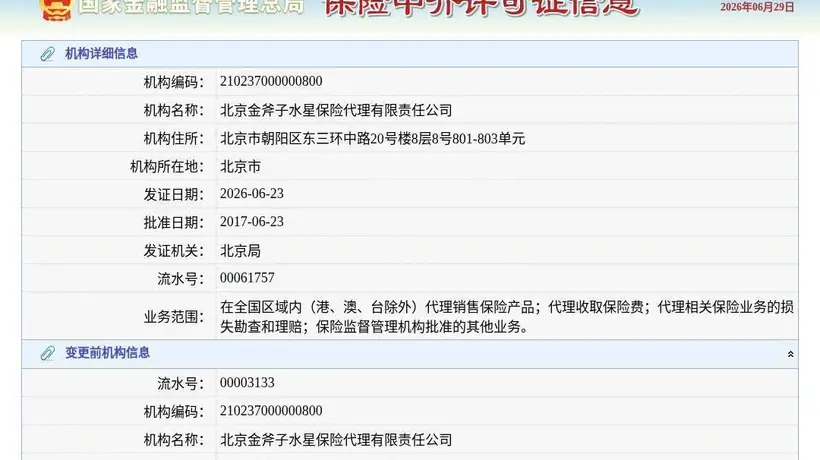Image resolution: width=820 pixels, height=460 pixels.
Task: Click the 批准日期 field label
Action: 174,223
